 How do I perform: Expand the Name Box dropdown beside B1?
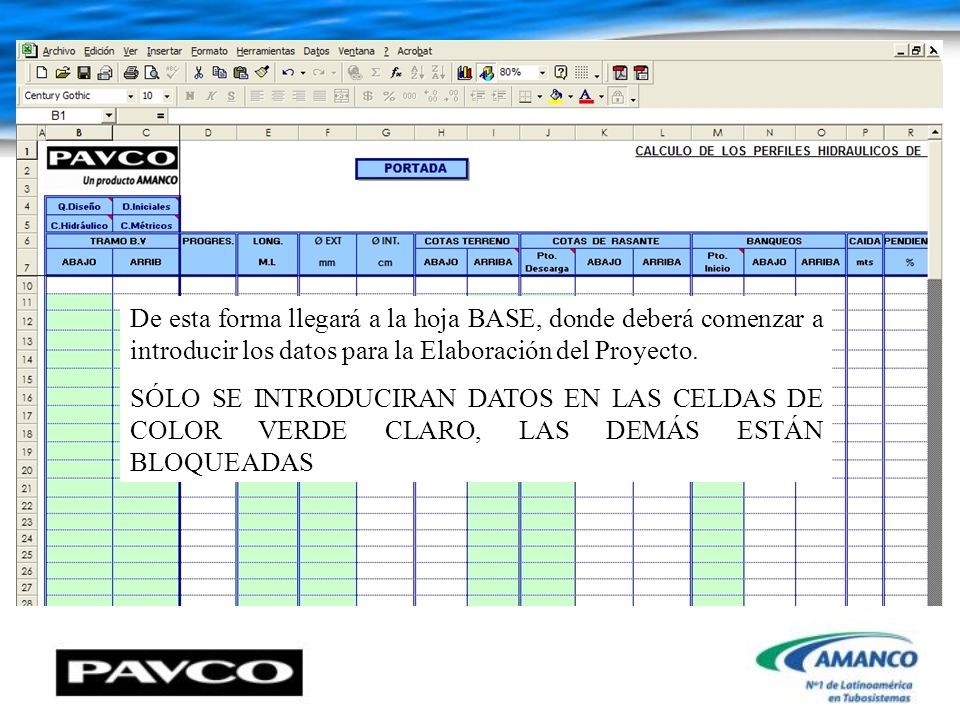pos(108,115)
